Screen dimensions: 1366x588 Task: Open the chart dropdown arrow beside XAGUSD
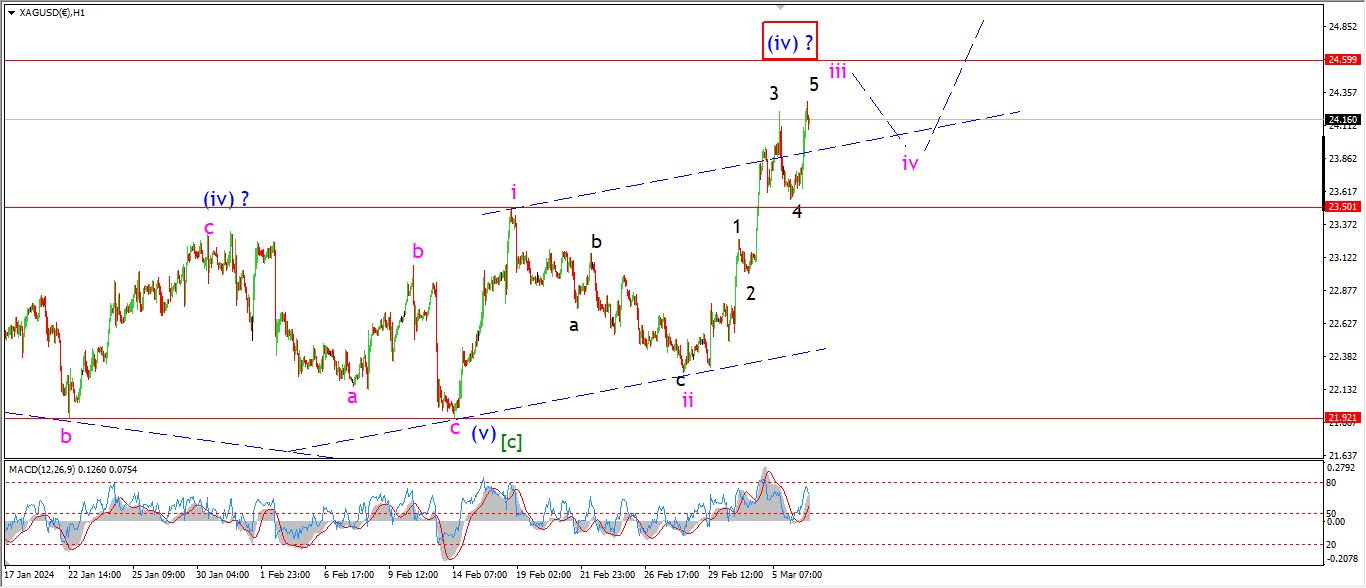click(x=11, y=13)
